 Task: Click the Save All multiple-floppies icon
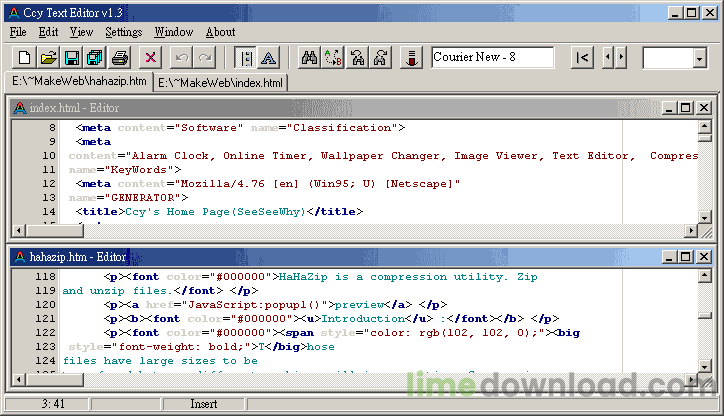(x=95, y=58)
